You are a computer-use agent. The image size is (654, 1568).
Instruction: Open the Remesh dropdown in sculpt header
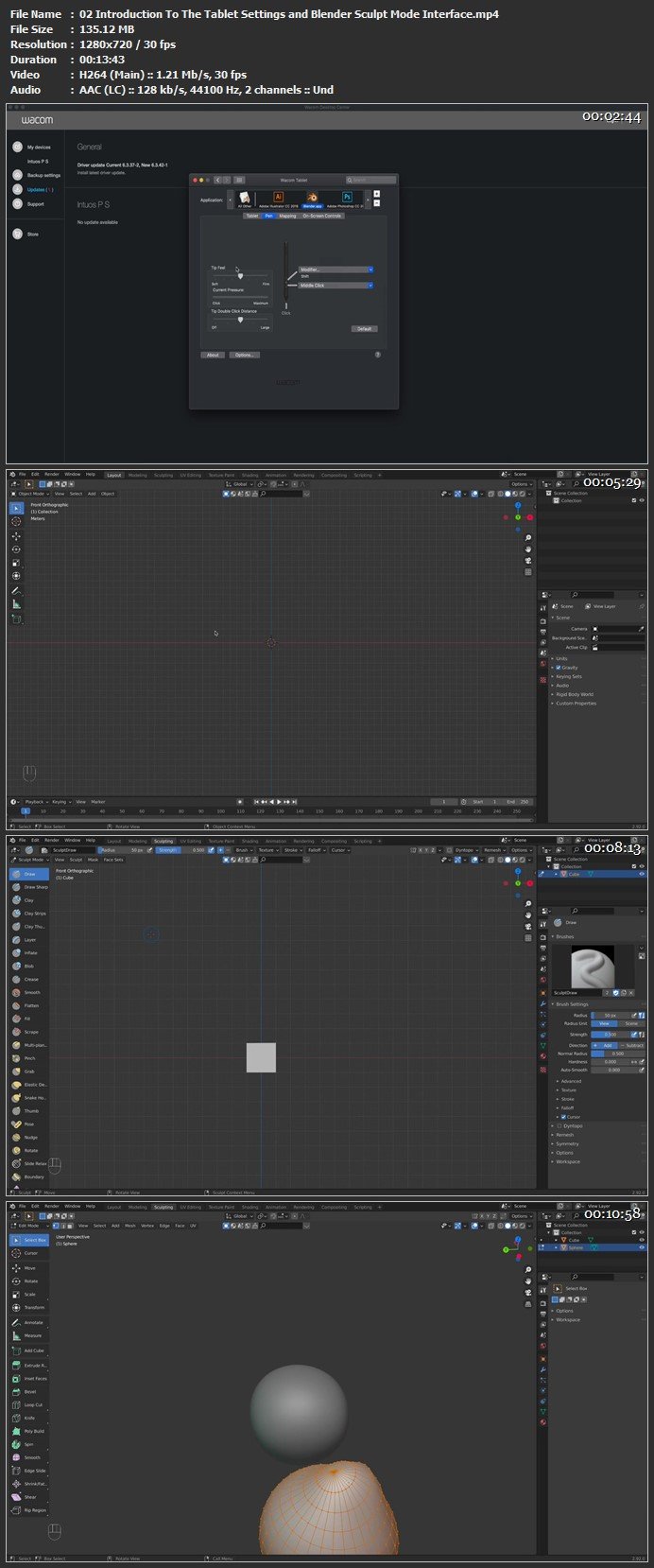(x=494, y=850)
